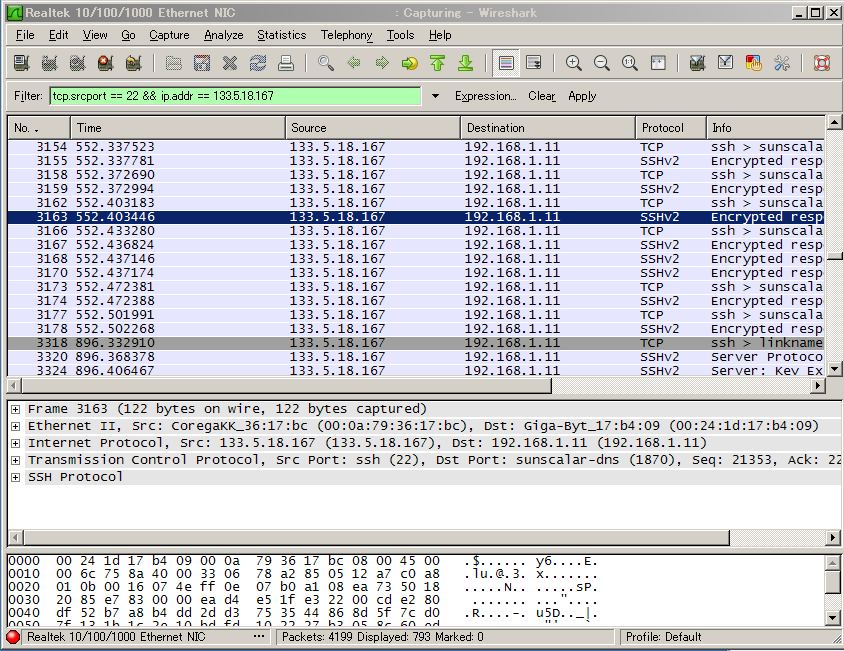Open the Analyze menu
The height and width of the screenshot is (651, 844).
coord(223,35)
